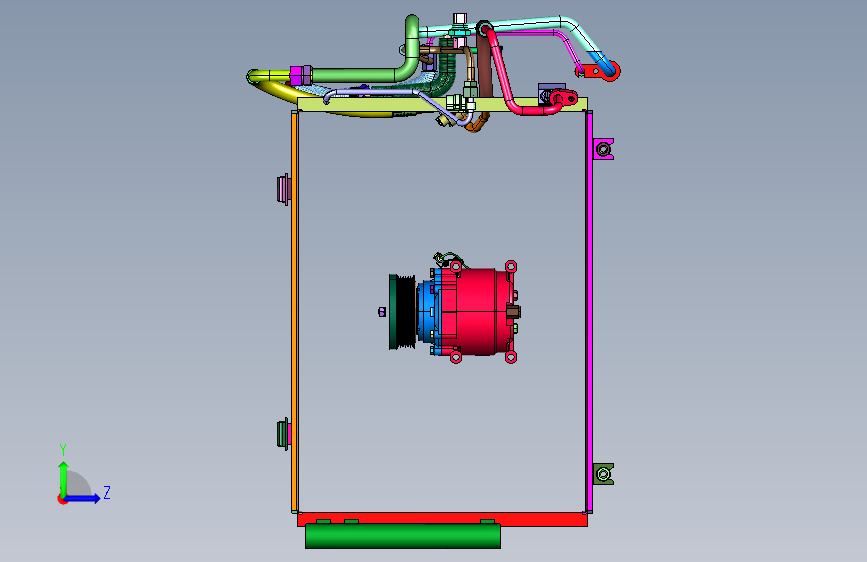The image size is (867, 562).
Task: Click the 'Y' axis label
Action: pyautogui.click(x=63, y=449)
